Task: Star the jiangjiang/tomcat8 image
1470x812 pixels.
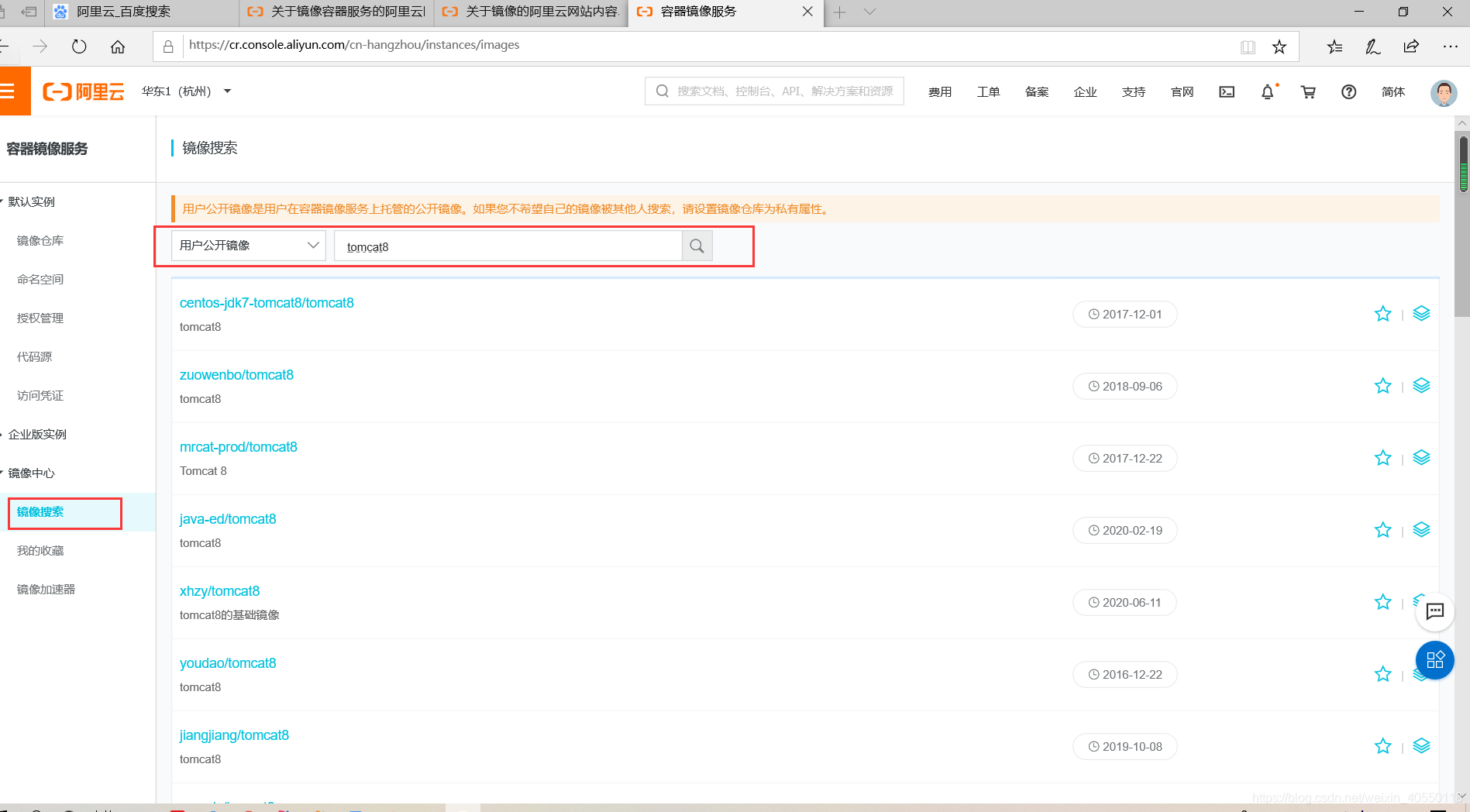Action: (x=1383, y=746)
